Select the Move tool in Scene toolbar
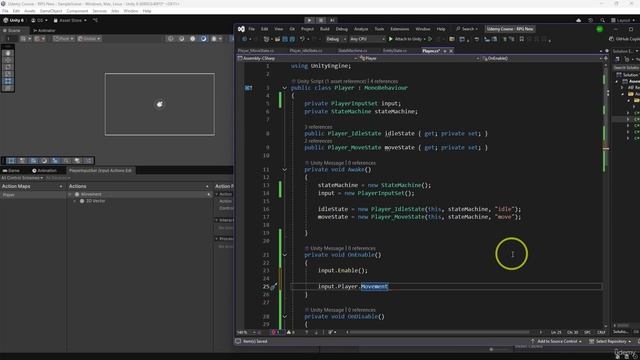The image size is (640, 360). click(x=8, y=60)
